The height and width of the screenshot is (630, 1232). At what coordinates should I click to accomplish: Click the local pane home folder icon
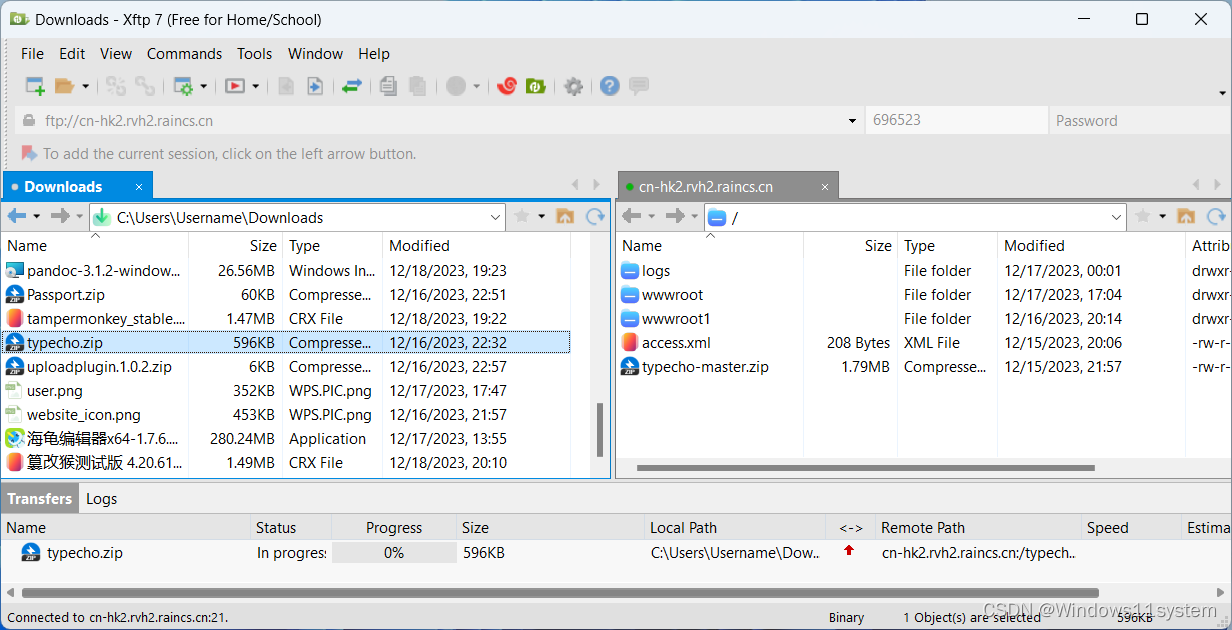565,216
